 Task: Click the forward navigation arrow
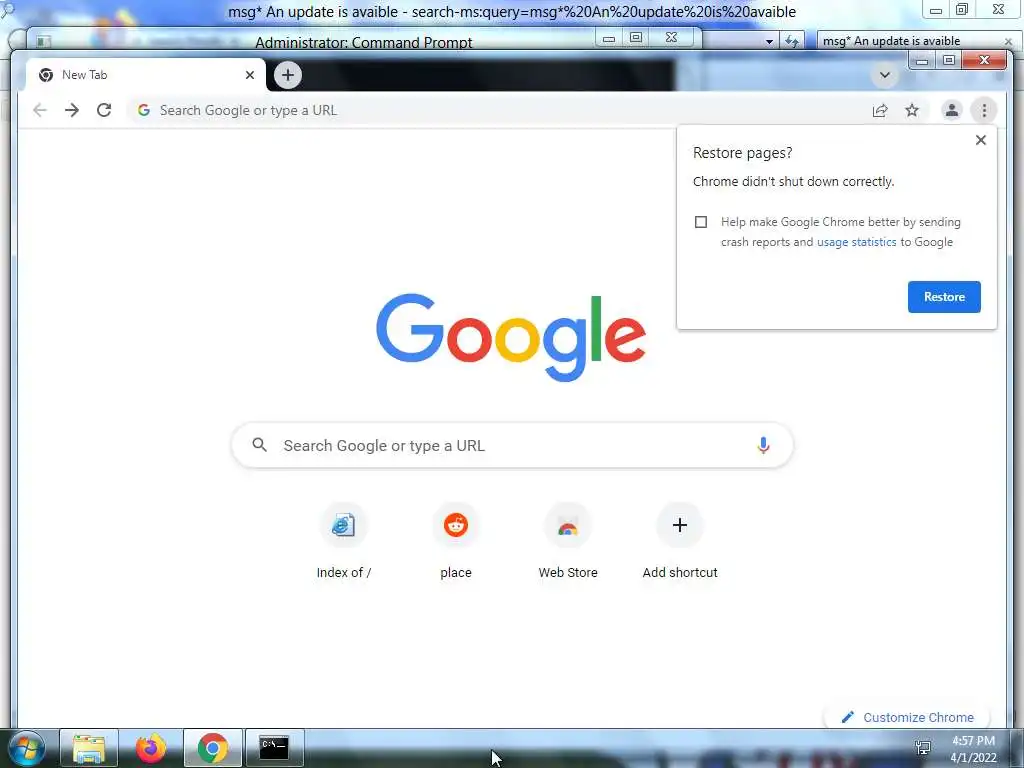(72, 110)
